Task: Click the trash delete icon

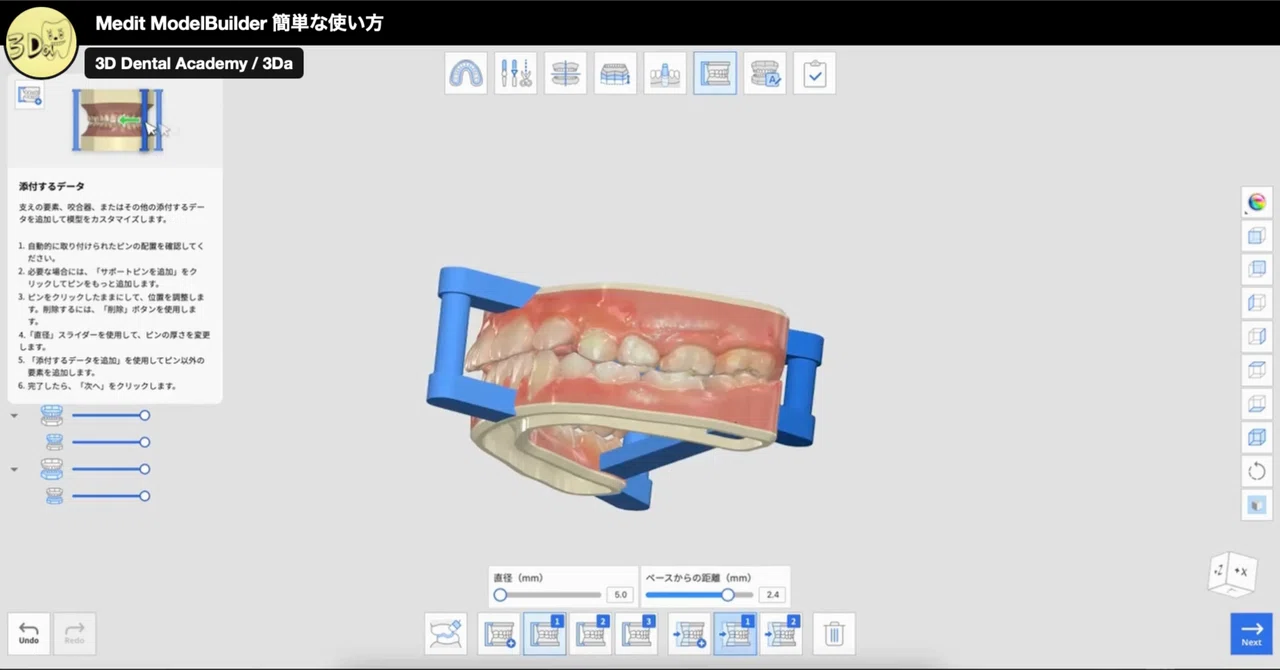Action: coord(834,634)
